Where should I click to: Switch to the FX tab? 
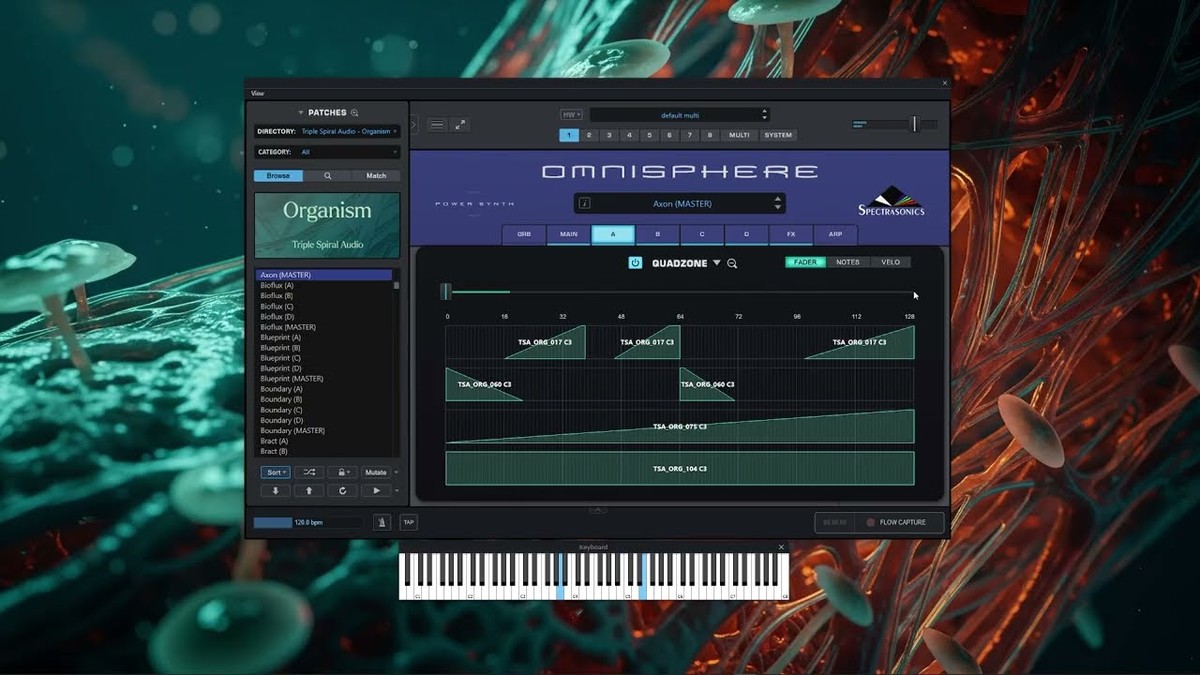[791, 234]
